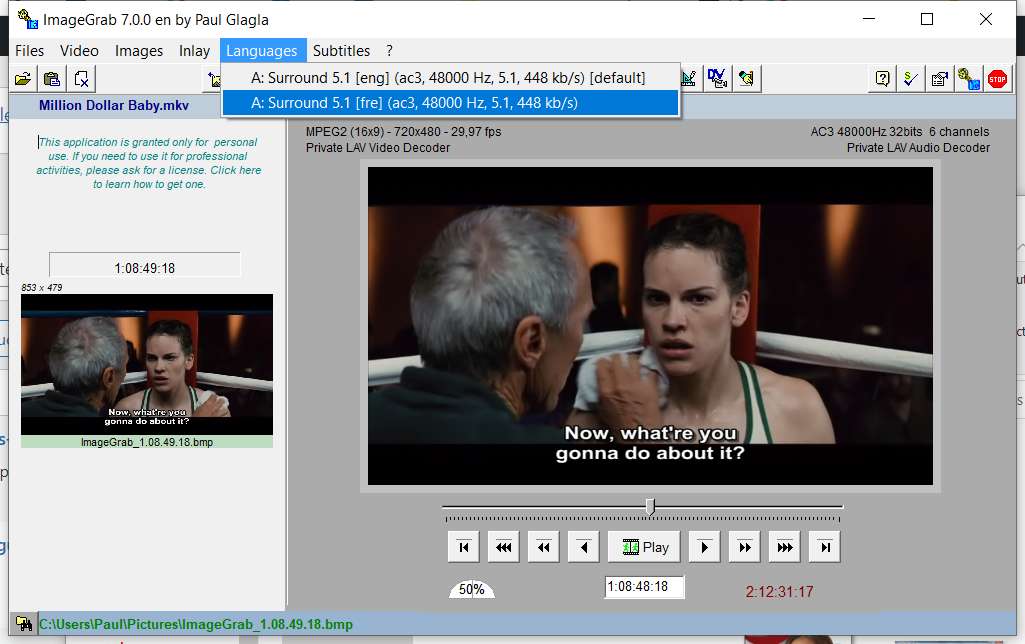
Task: Open the Images menu
Action: coord(139,51)
